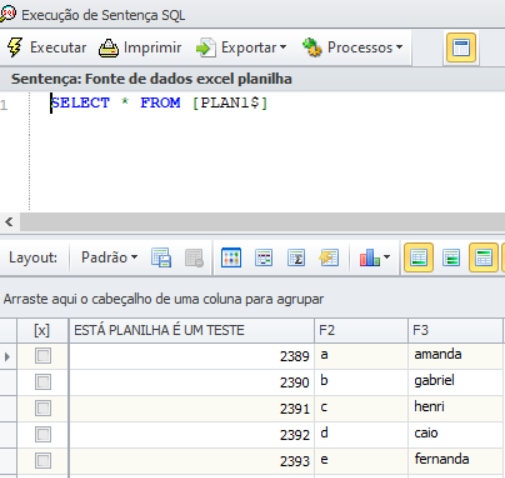Click the Imprimir printer icon
This screenshot has height=478, width=505.
coord(108,48)
